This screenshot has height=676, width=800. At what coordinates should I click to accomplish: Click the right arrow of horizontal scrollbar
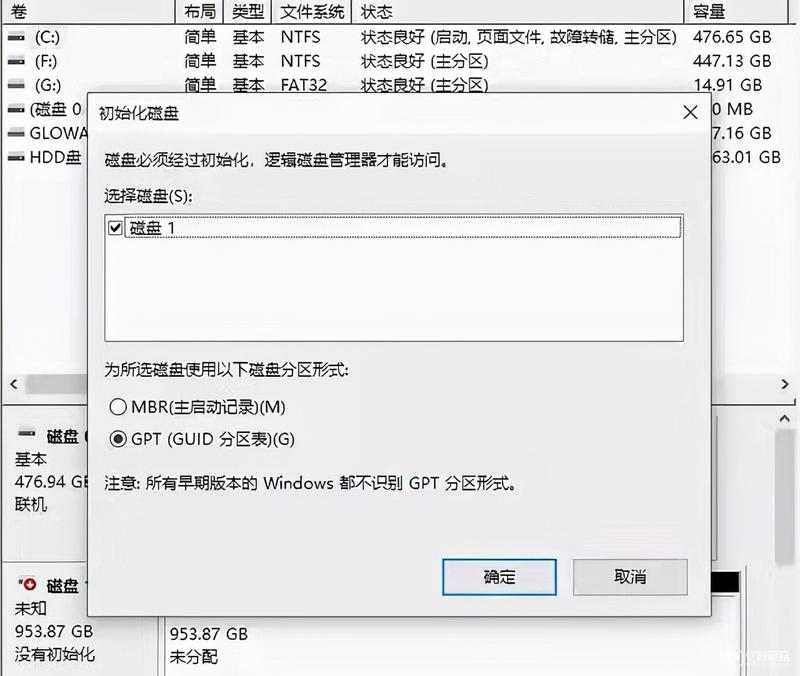(x=785, y=384)
